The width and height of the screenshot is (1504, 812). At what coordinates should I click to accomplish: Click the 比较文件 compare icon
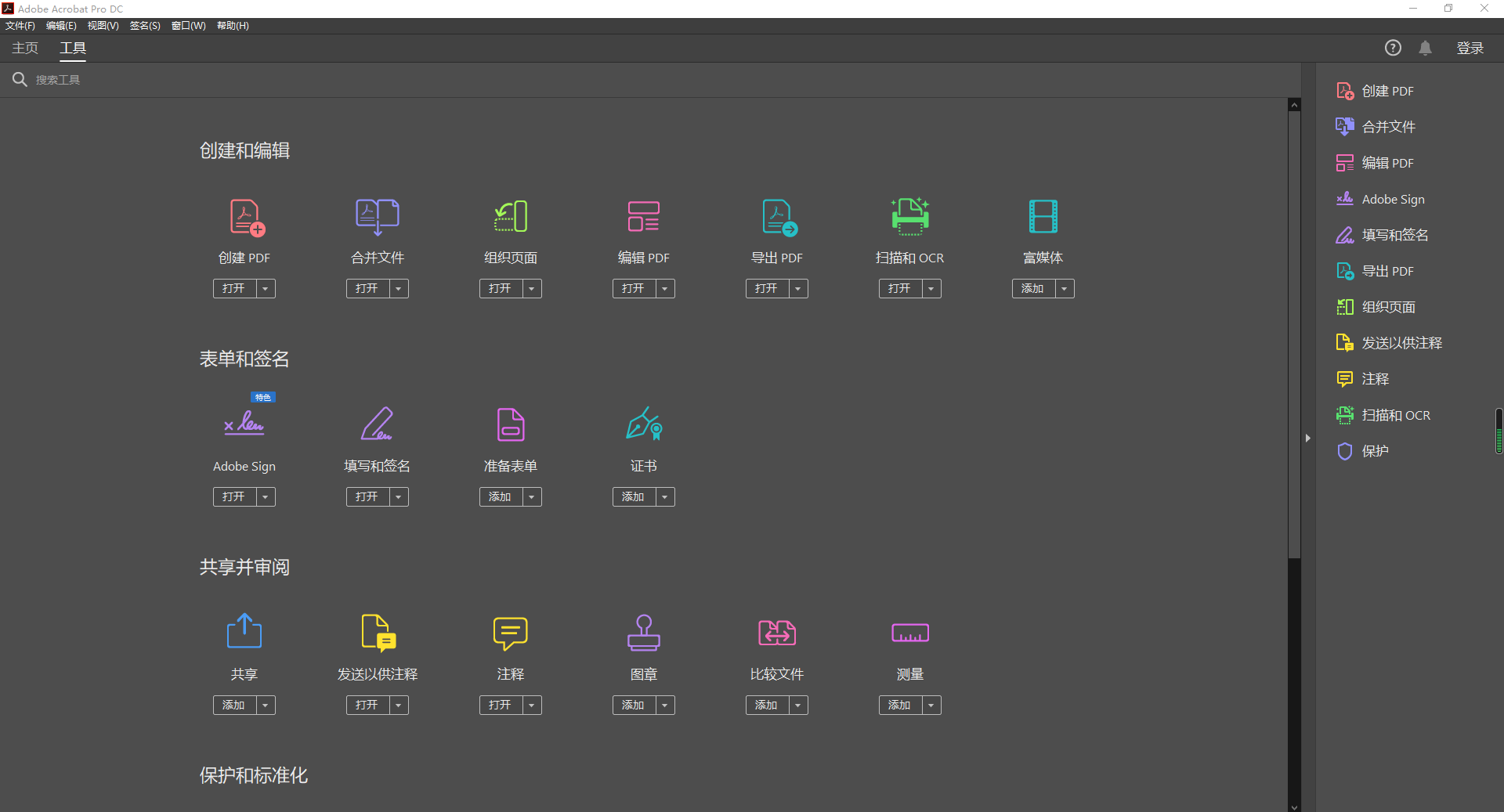pos(777,633)
